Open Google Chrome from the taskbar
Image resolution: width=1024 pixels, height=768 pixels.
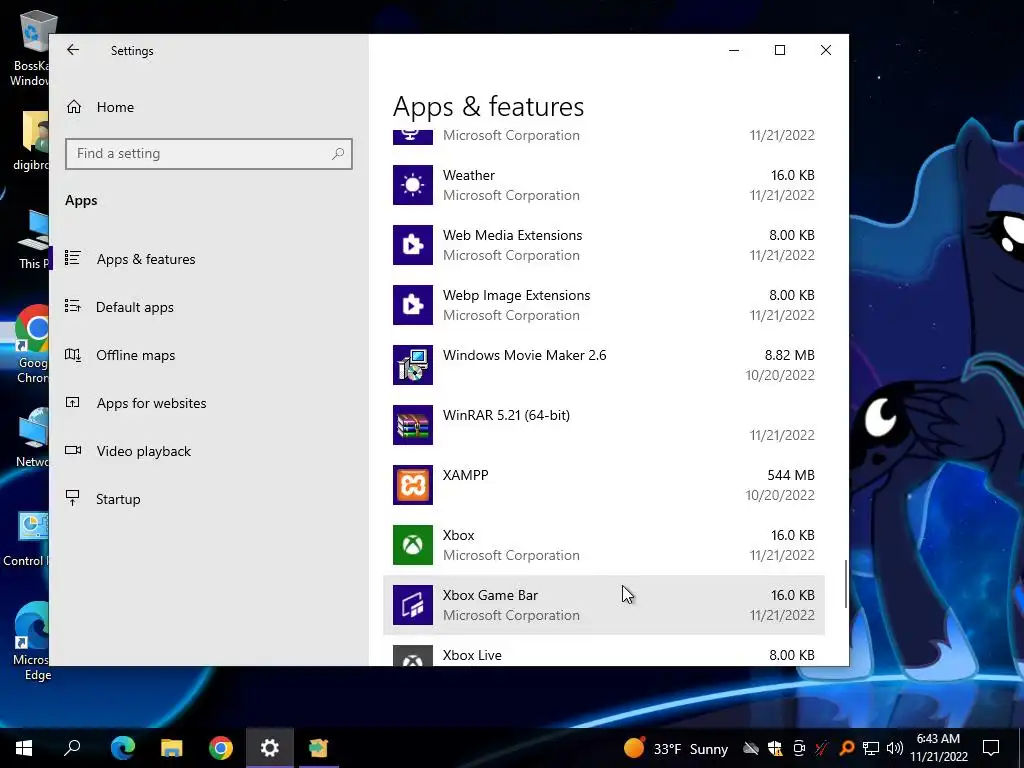221,748
